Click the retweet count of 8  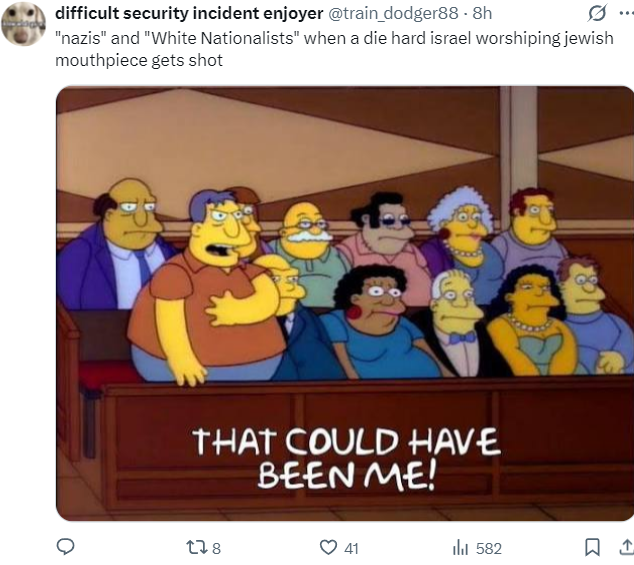(216, 548)
